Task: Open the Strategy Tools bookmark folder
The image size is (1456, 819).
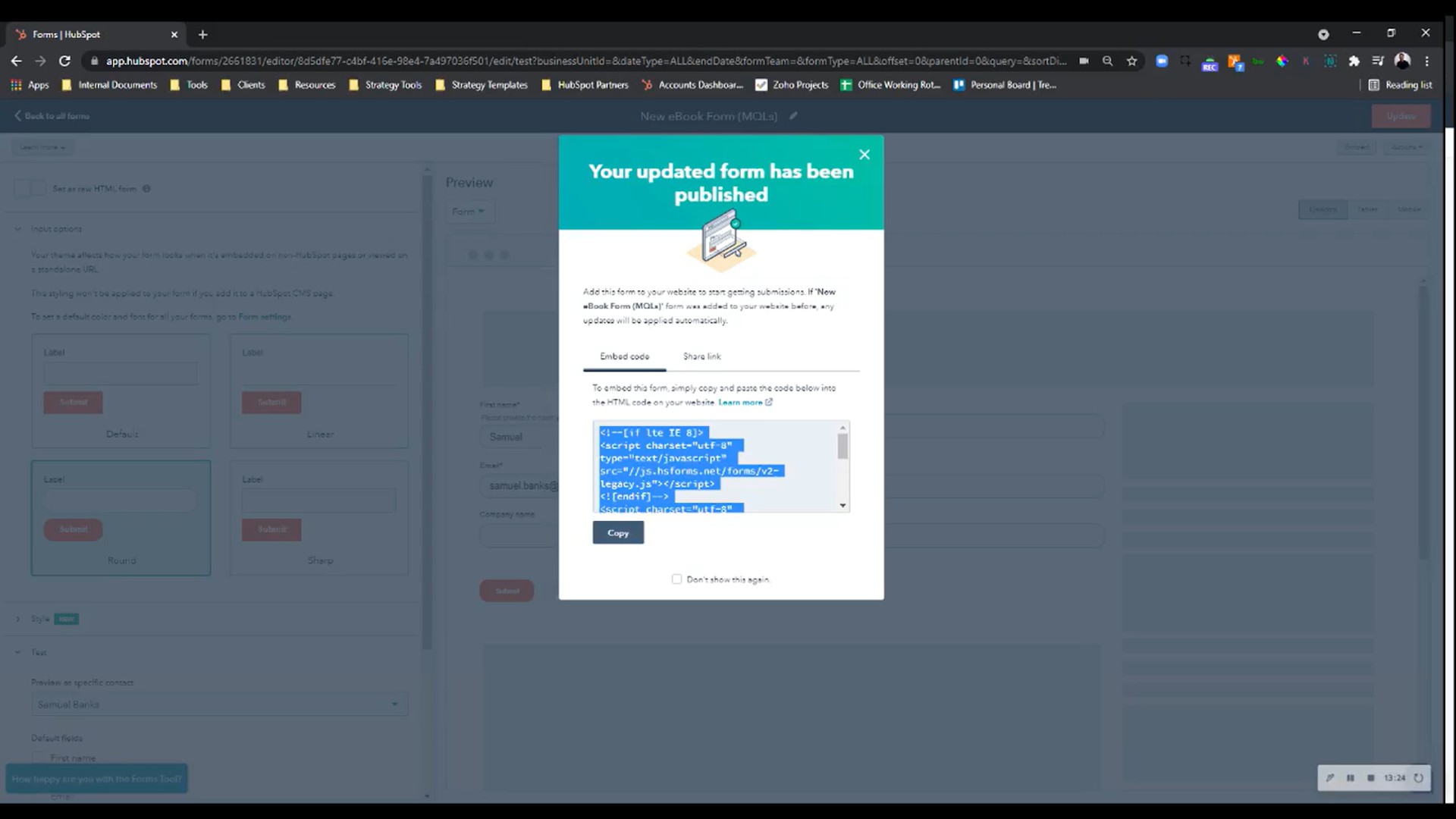Action: coord(385,85)
